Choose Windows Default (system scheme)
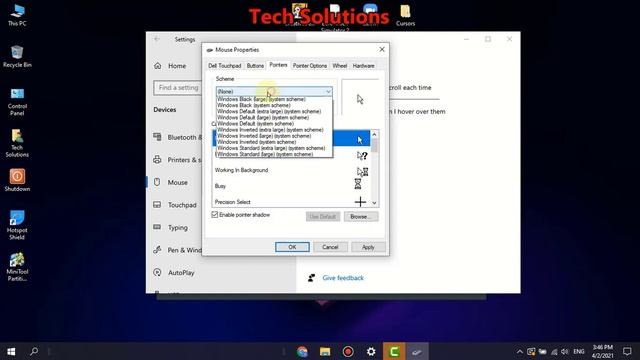 click(x=274, y=124)
